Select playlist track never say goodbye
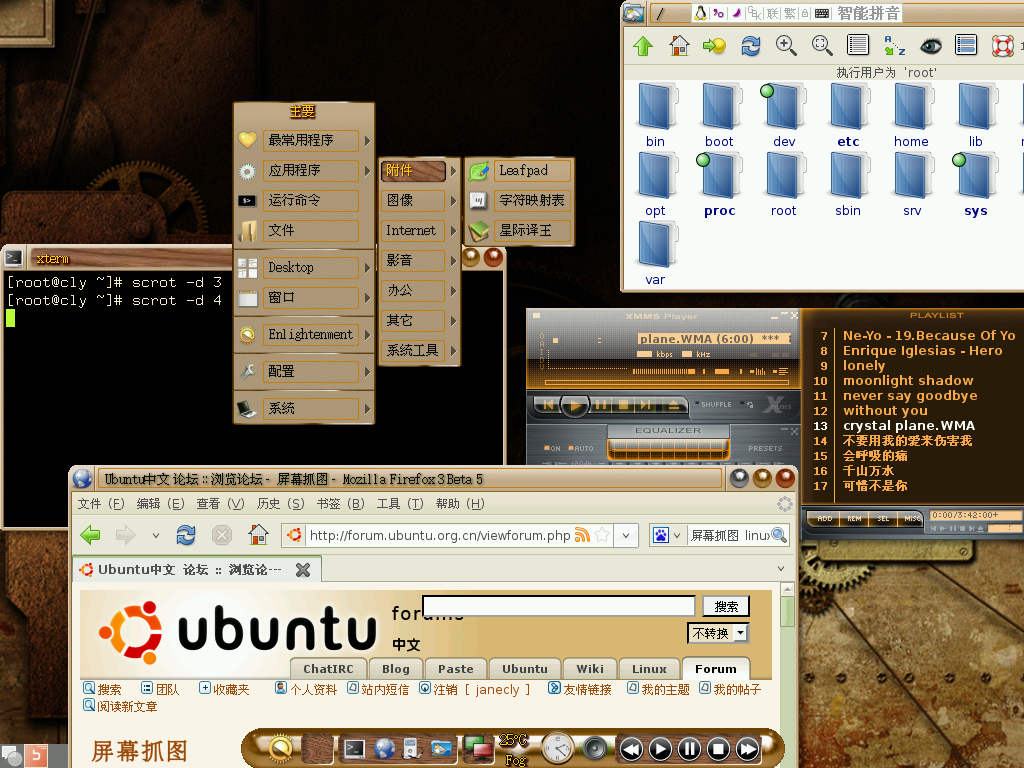The width and height of the screenshot is (1024, 768). pos(909,396)
